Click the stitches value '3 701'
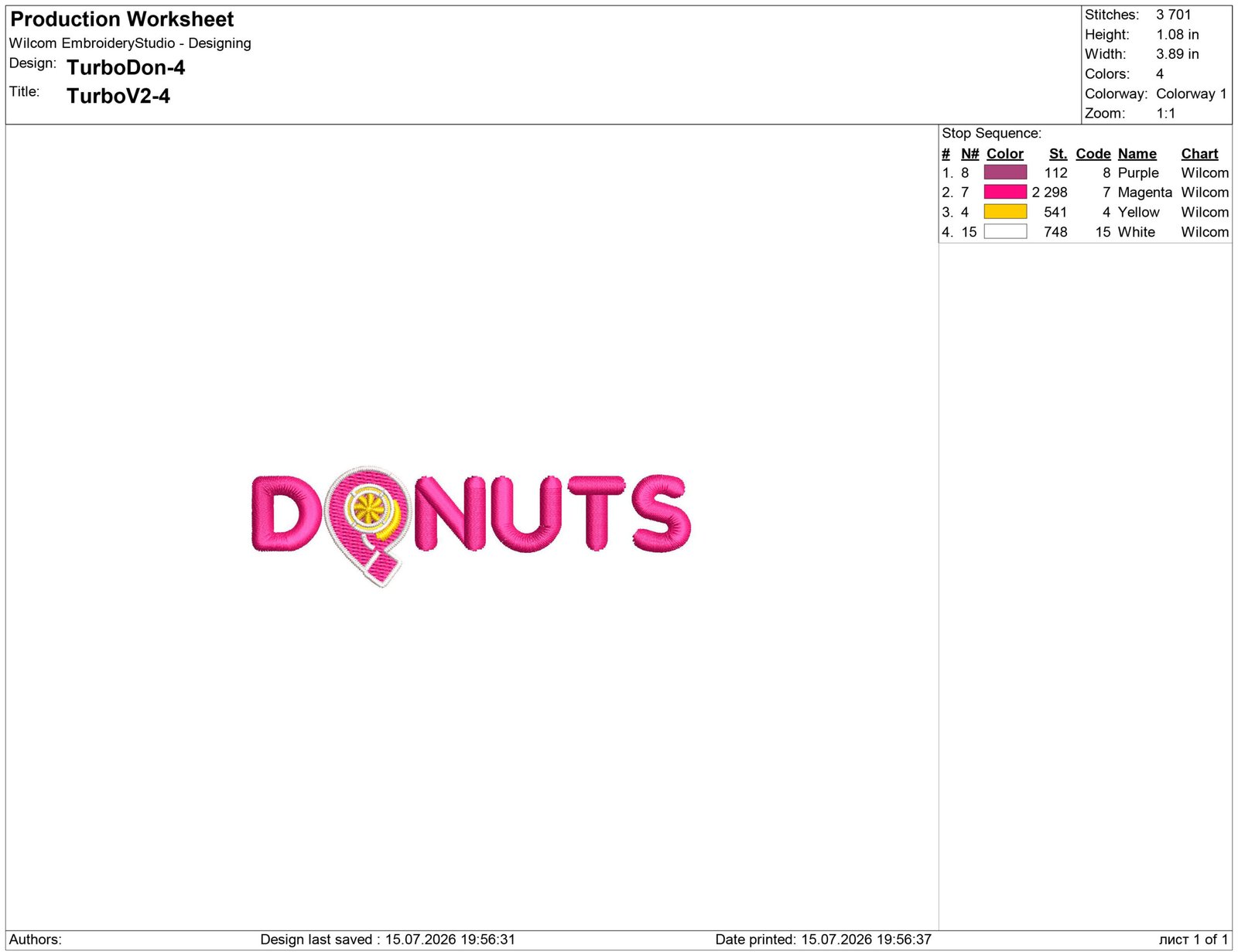This screenshot has width=1238, height=952. coord(1174,15)
